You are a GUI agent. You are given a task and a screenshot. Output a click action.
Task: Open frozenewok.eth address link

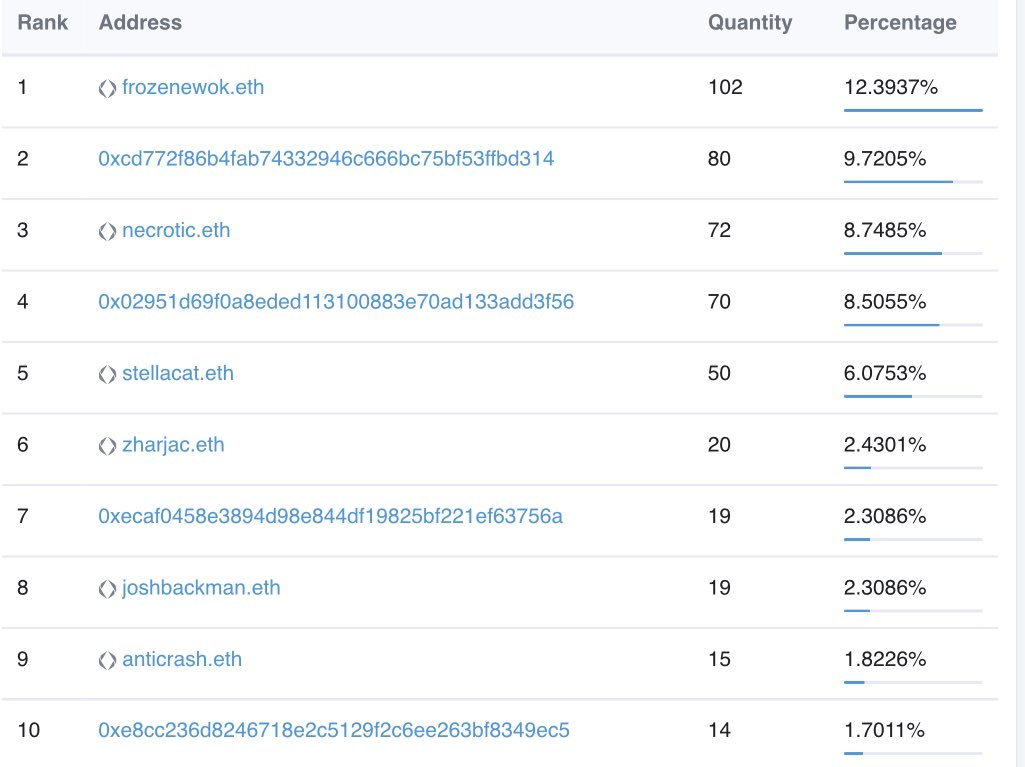pyautogui.click(x=193, y=87)
